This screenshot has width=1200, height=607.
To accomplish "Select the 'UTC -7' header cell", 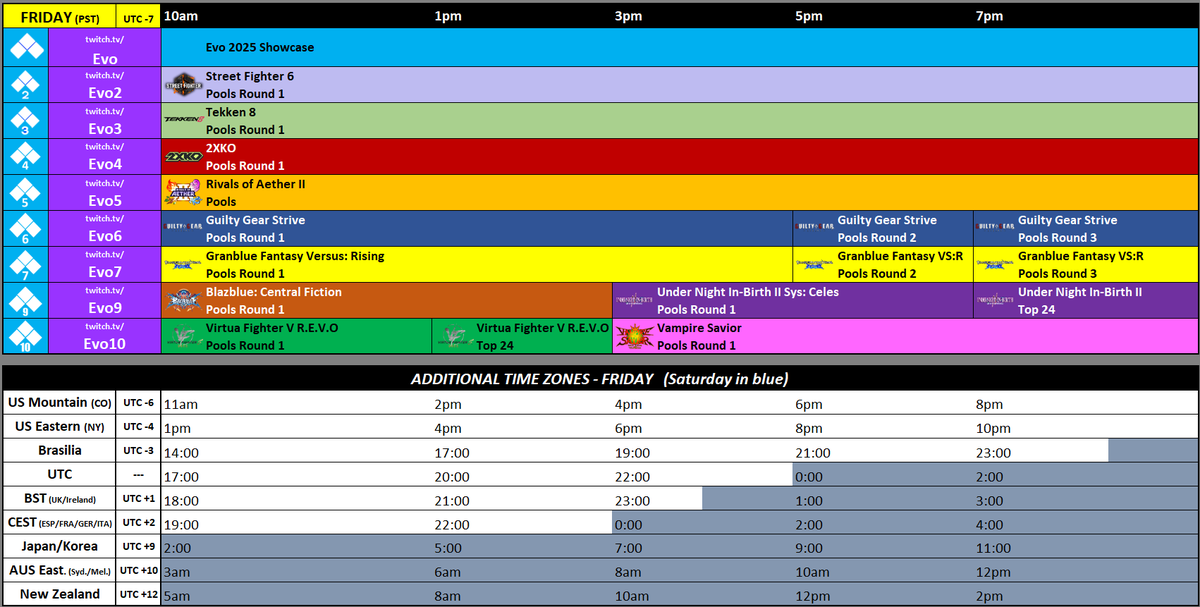I will (139, 16).
